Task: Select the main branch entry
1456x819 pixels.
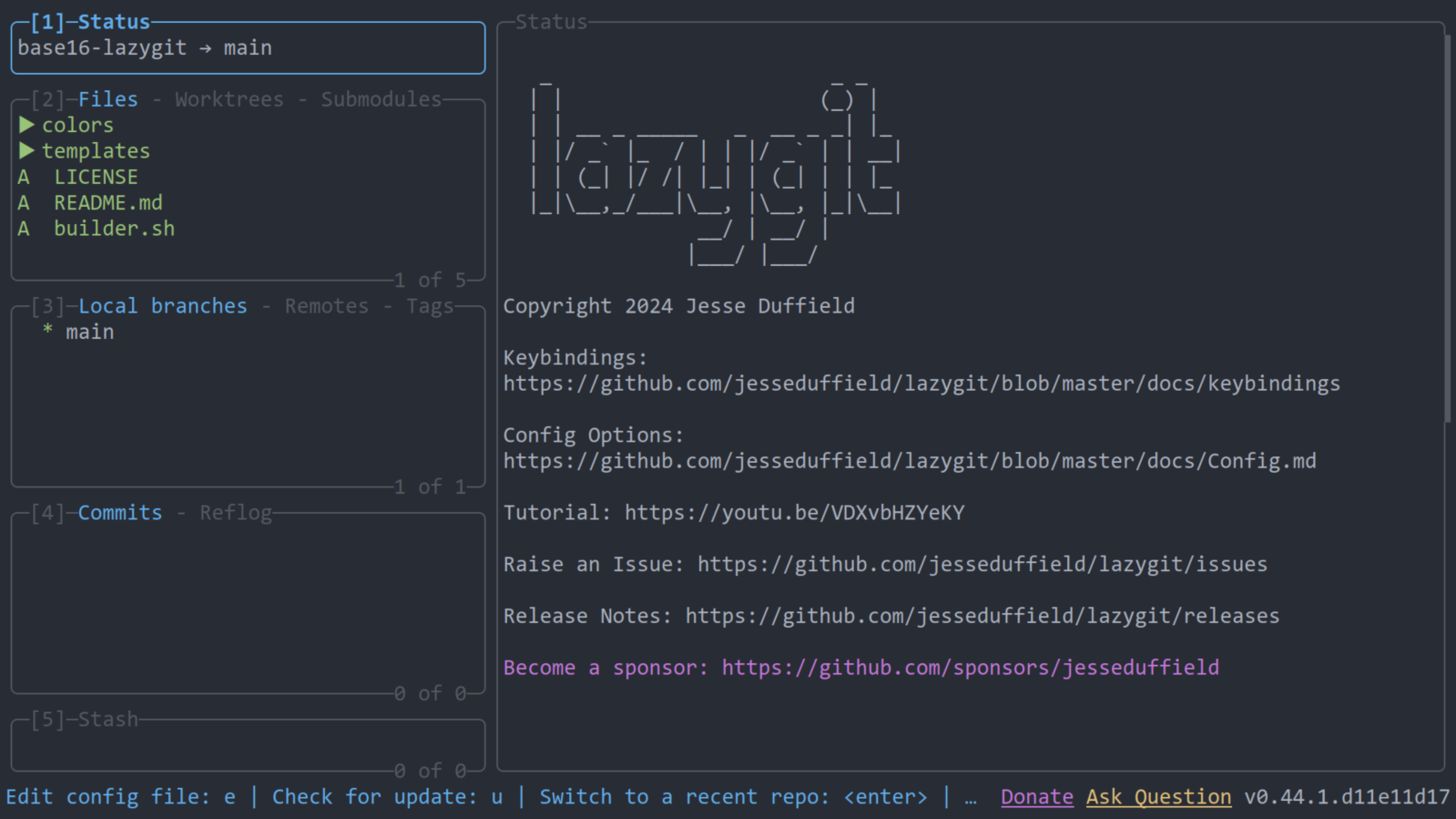Action: (x=89, y=332)
